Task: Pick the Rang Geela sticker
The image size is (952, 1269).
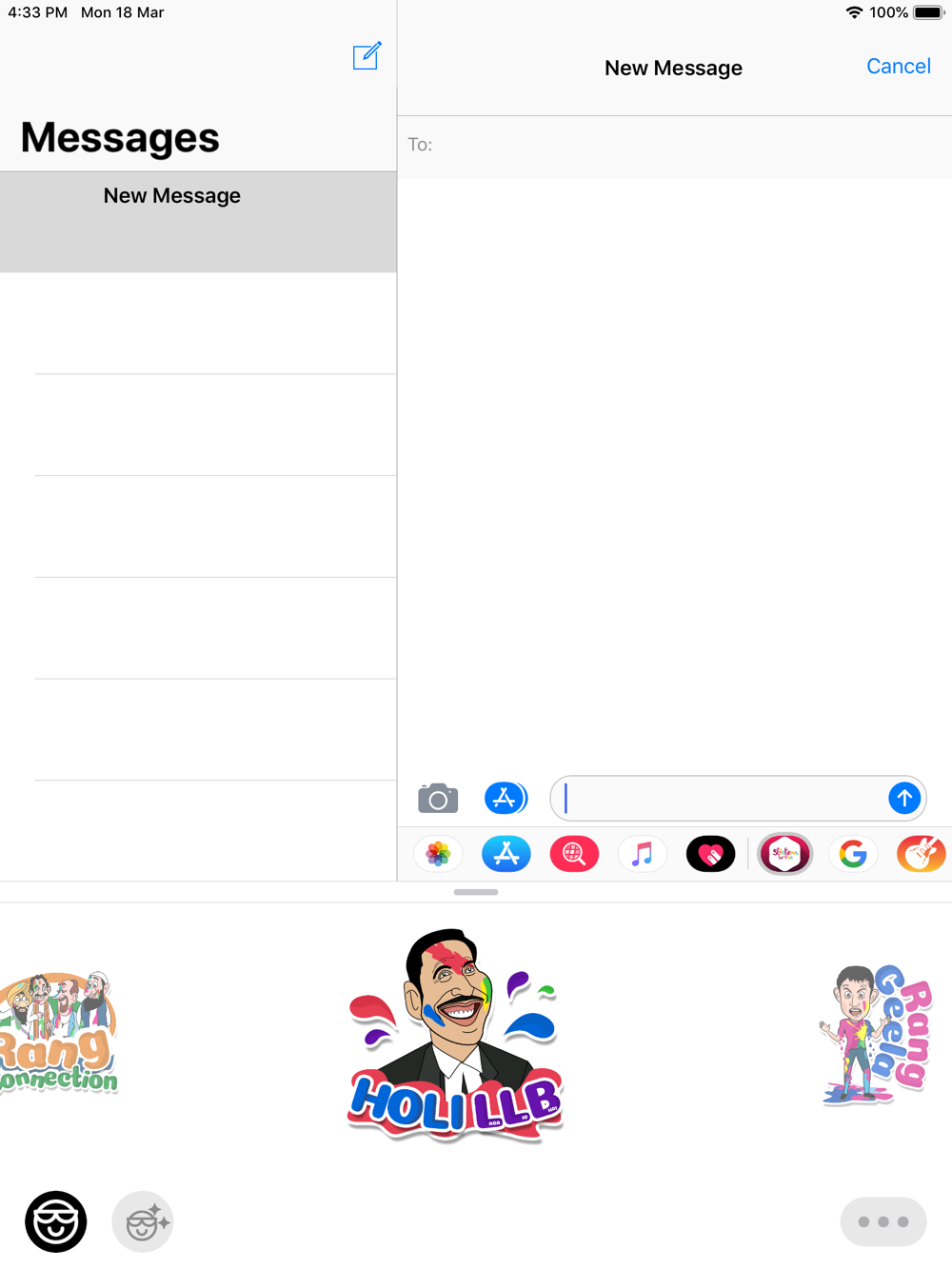Action: click(876, 1035)
